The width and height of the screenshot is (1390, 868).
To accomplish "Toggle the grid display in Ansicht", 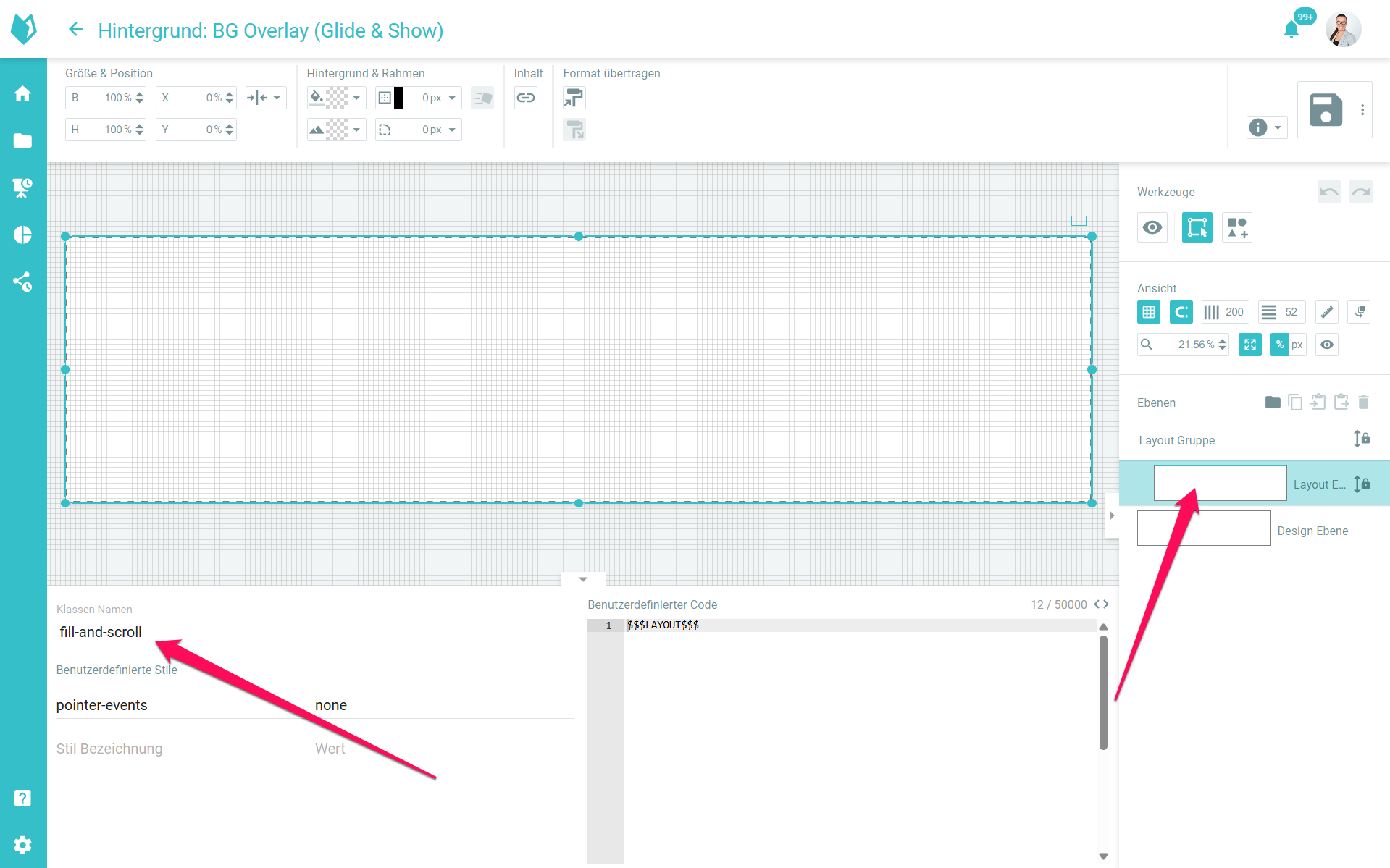I will coord(1149,312).
